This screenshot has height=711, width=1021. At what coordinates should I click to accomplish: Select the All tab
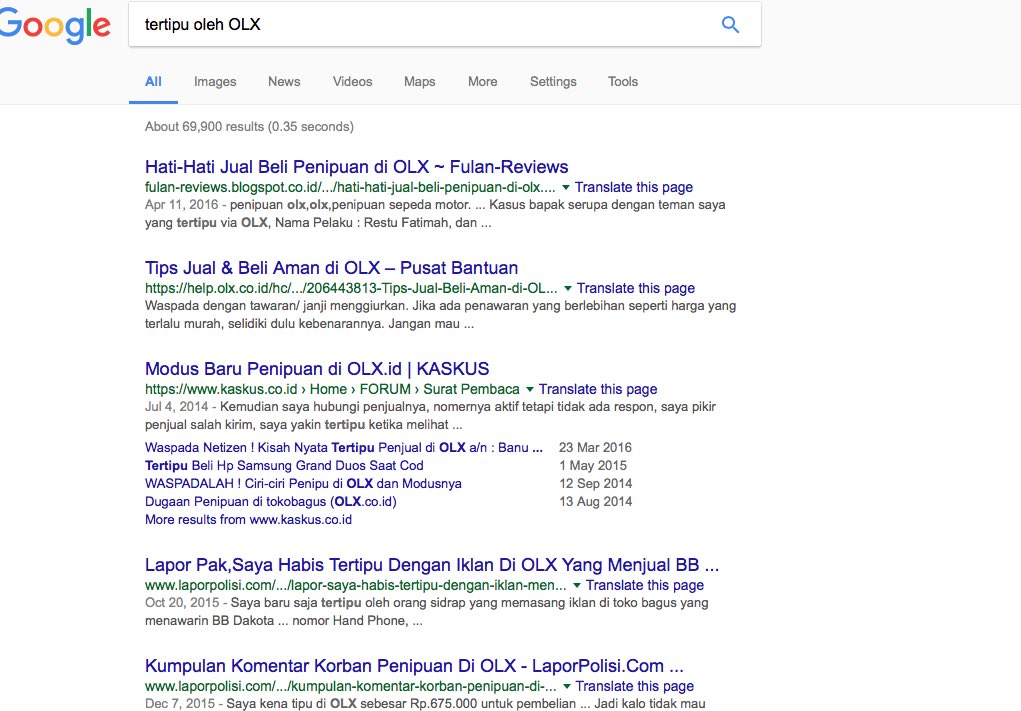[x=153, y=81]
